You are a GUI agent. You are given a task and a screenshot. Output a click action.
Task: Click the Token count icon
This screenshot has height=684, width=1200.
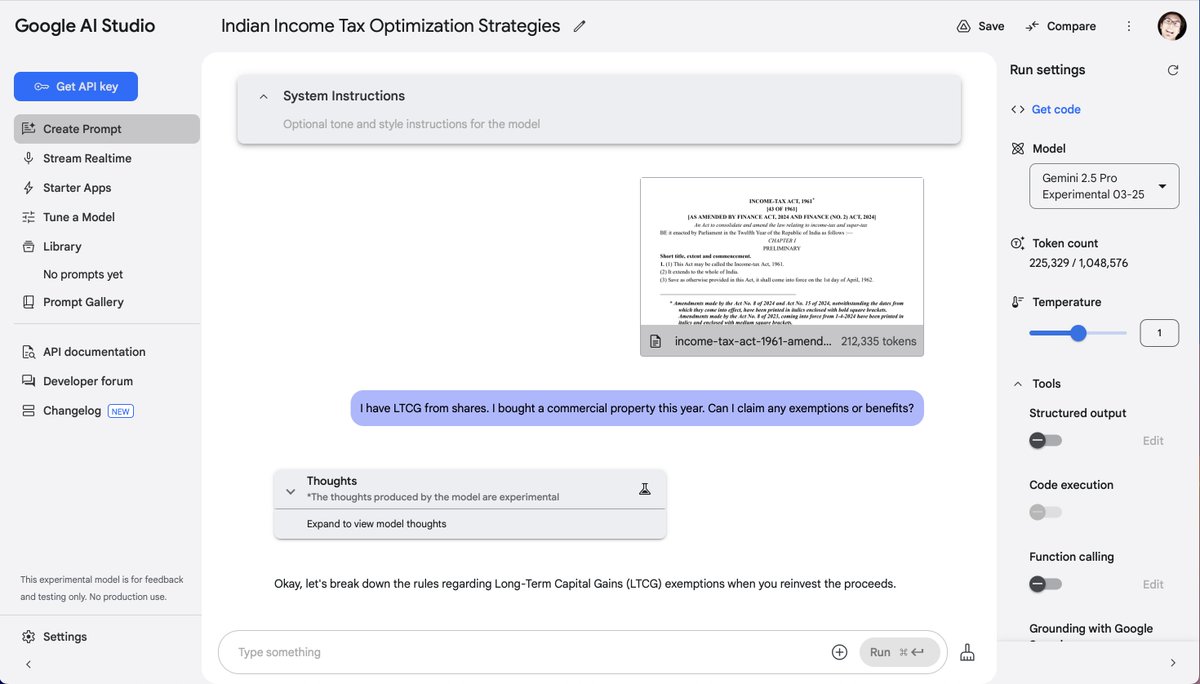pos(1018,244)
